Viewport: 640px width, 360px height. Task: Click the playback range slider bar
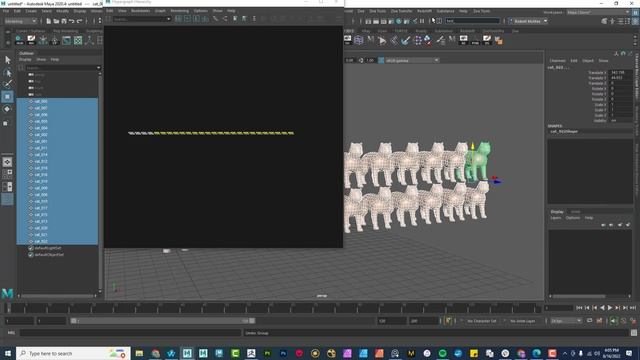(x=162, y=321)
